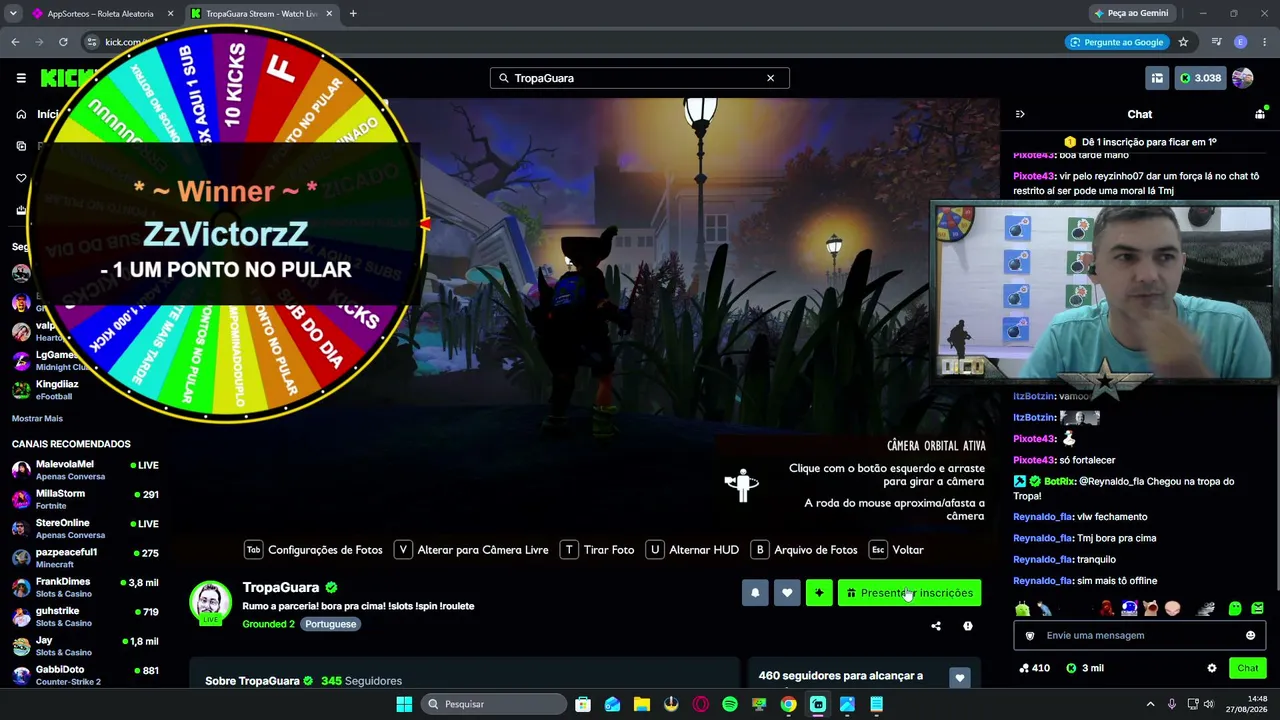Click 'Mostrar Mais' in the sidebar

point(37,418)
